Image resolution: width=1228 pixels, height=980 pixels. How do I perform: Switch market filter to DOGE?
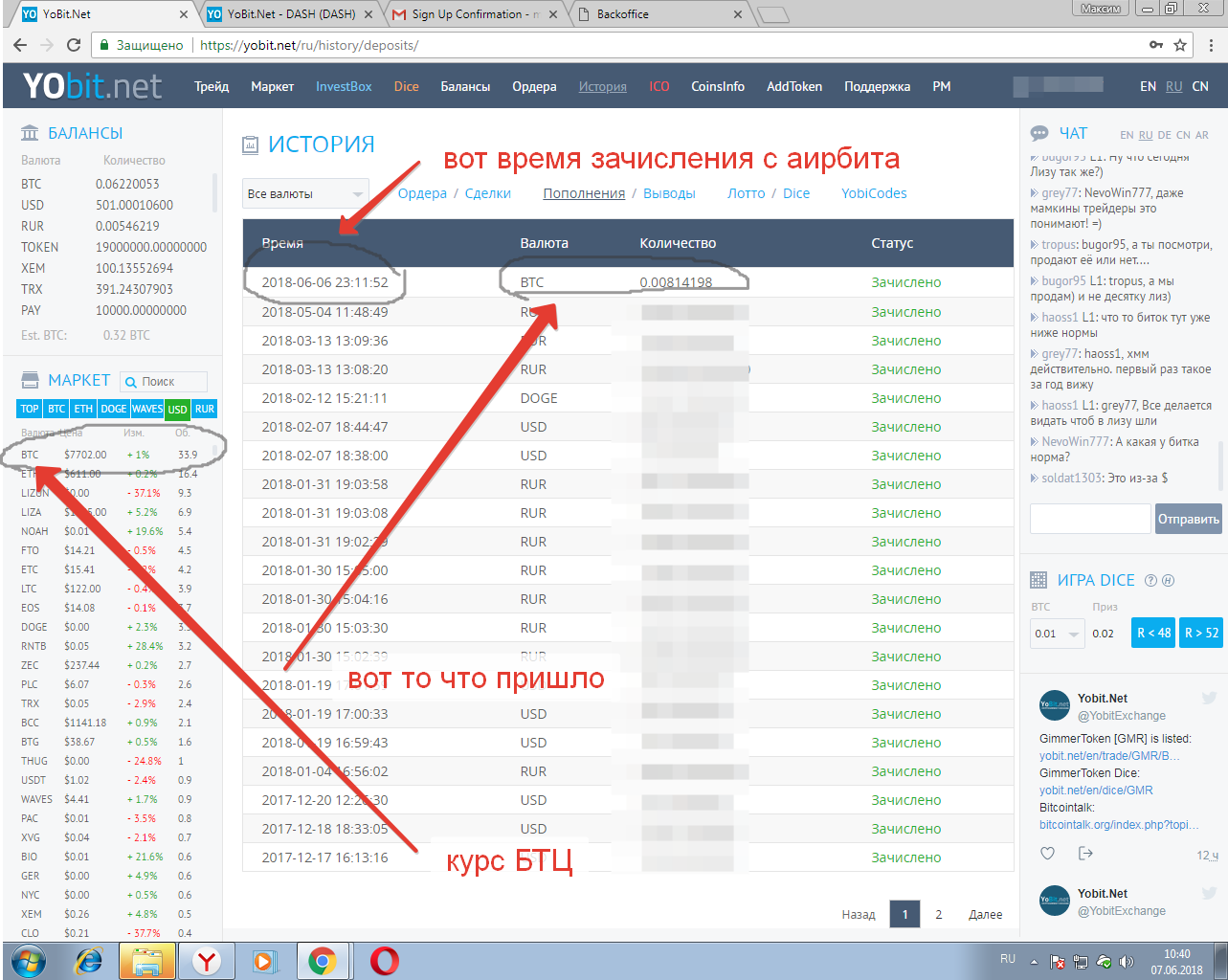113,410
